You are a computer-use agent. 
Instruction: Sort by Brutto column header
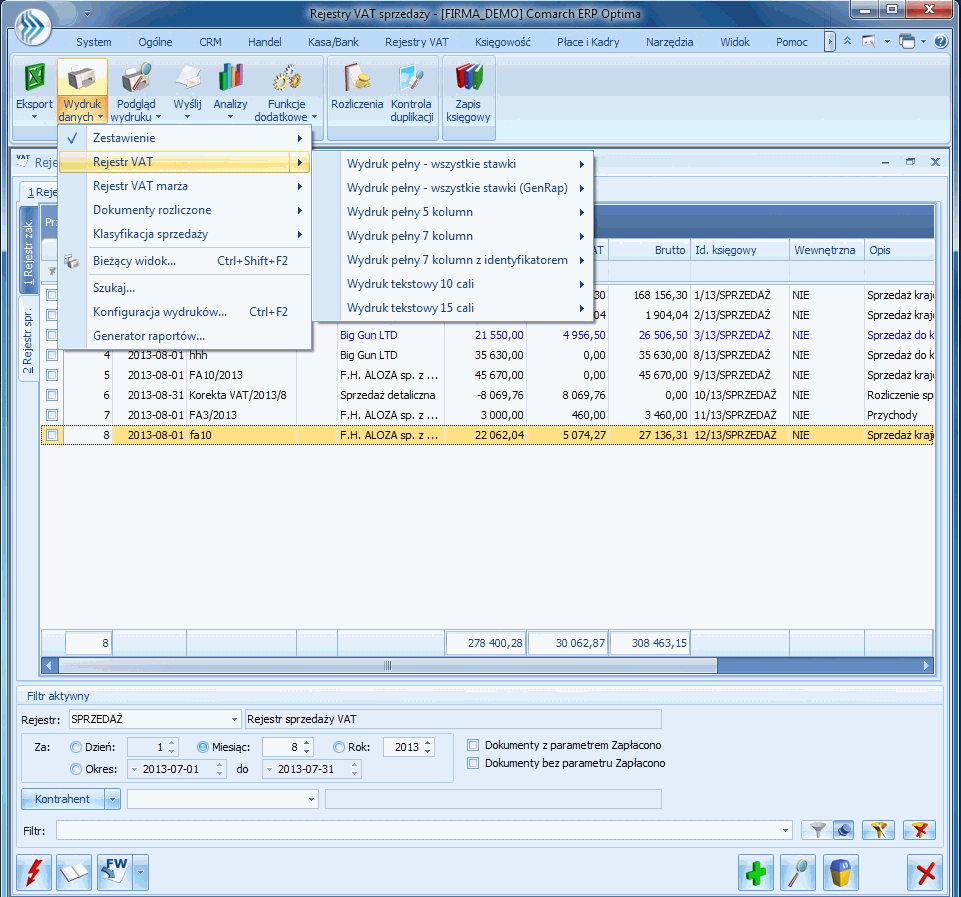[649, 250]
